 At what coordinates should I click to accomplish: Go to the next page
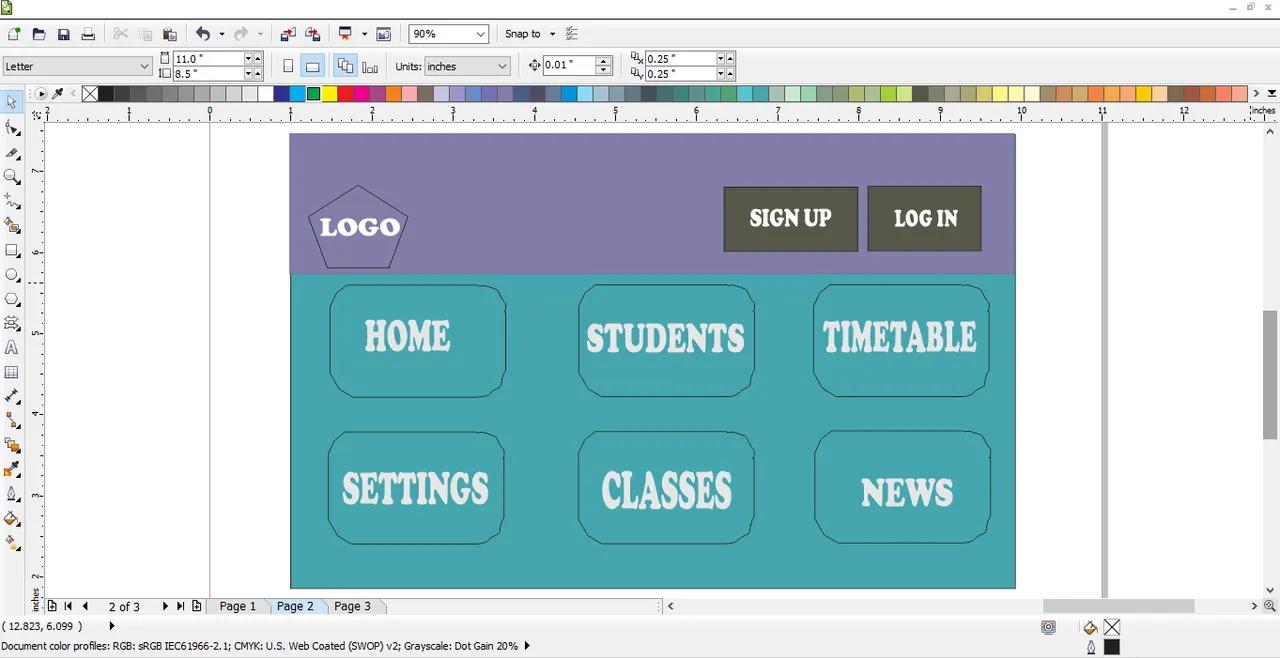165,606
